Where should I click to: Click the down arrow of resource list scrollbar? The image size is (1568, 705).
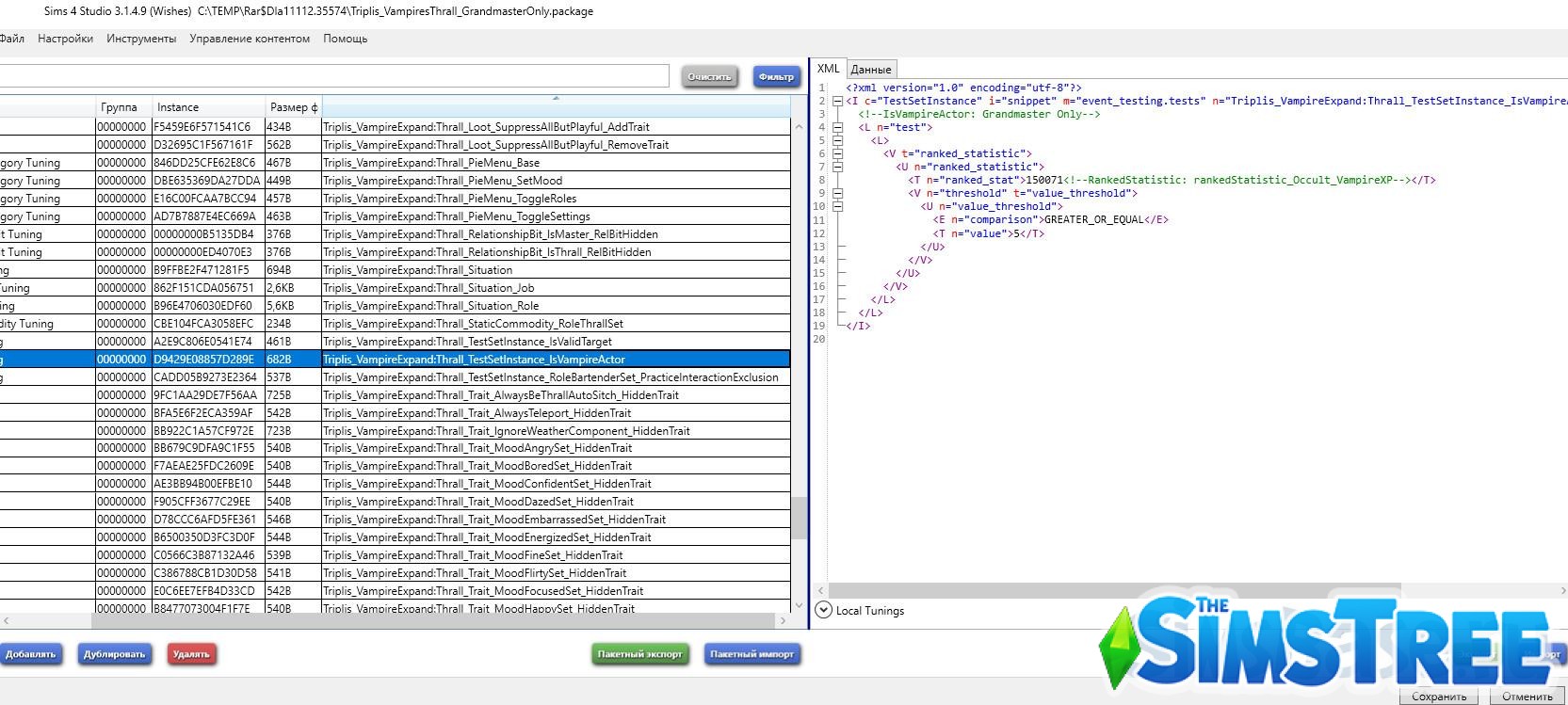coord(799,605)
